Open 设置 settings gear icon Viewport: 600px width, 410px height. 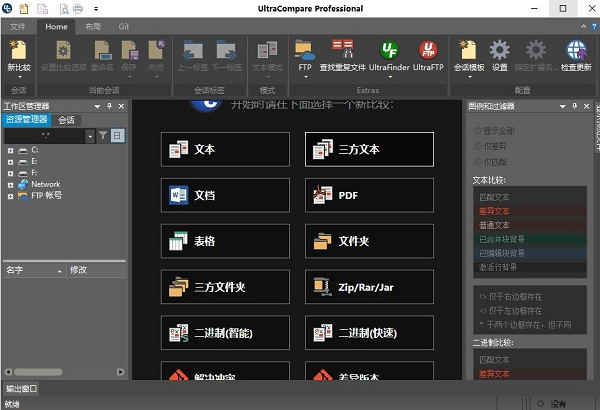point(499,50)
